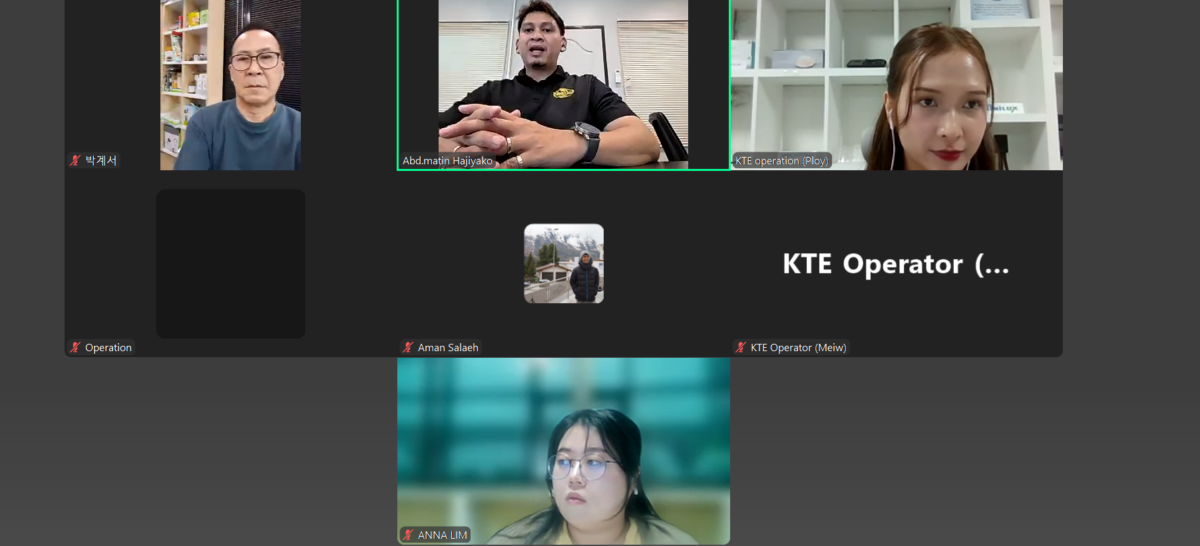Viewport: 1200px width, 546px height.
Task: Click the KTE operation (Ploy) name label
Action: coord(782,161)
